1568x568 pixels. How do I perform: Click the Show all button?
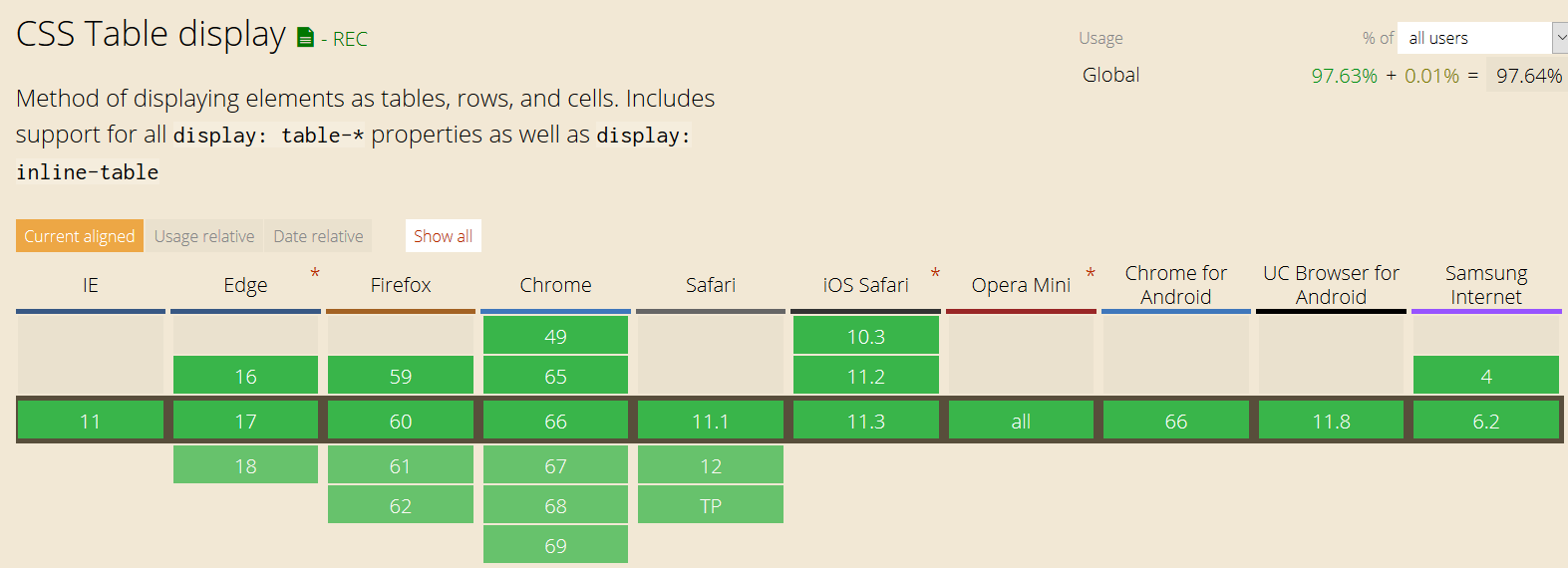[x=444, y=236]
